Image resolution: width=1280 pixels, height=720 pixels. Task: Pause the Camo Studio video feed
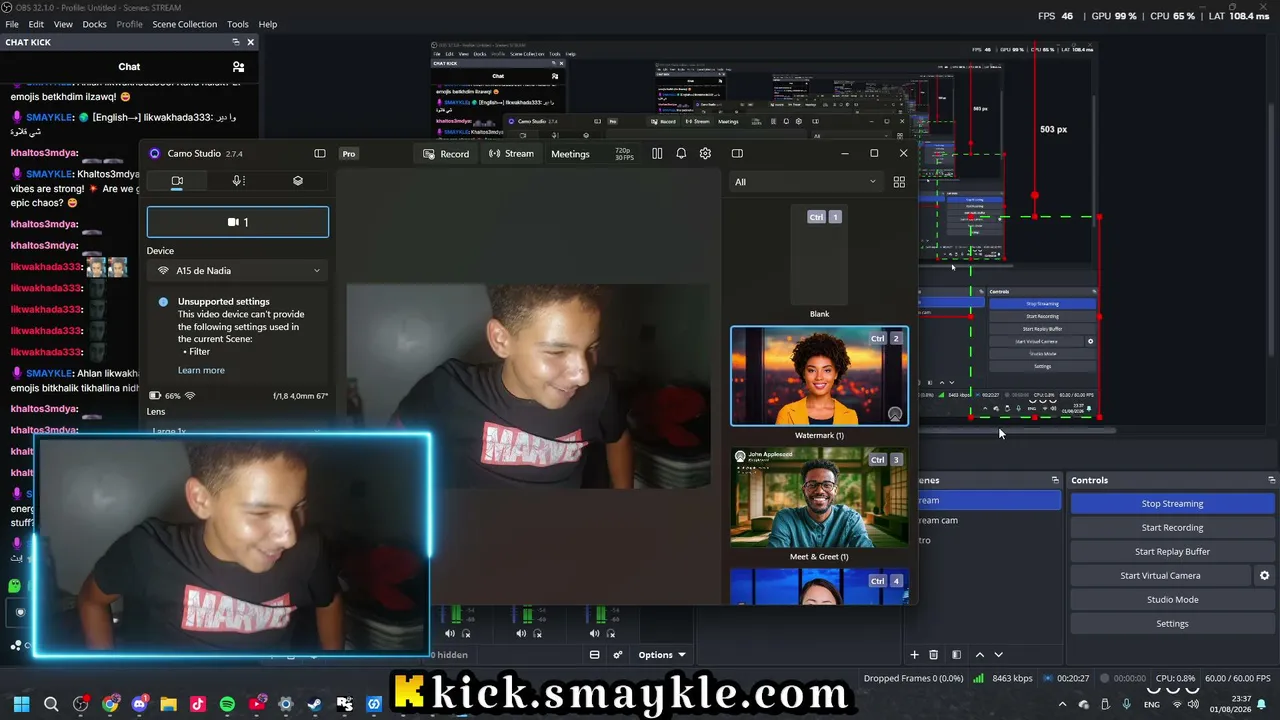(657, 153)
